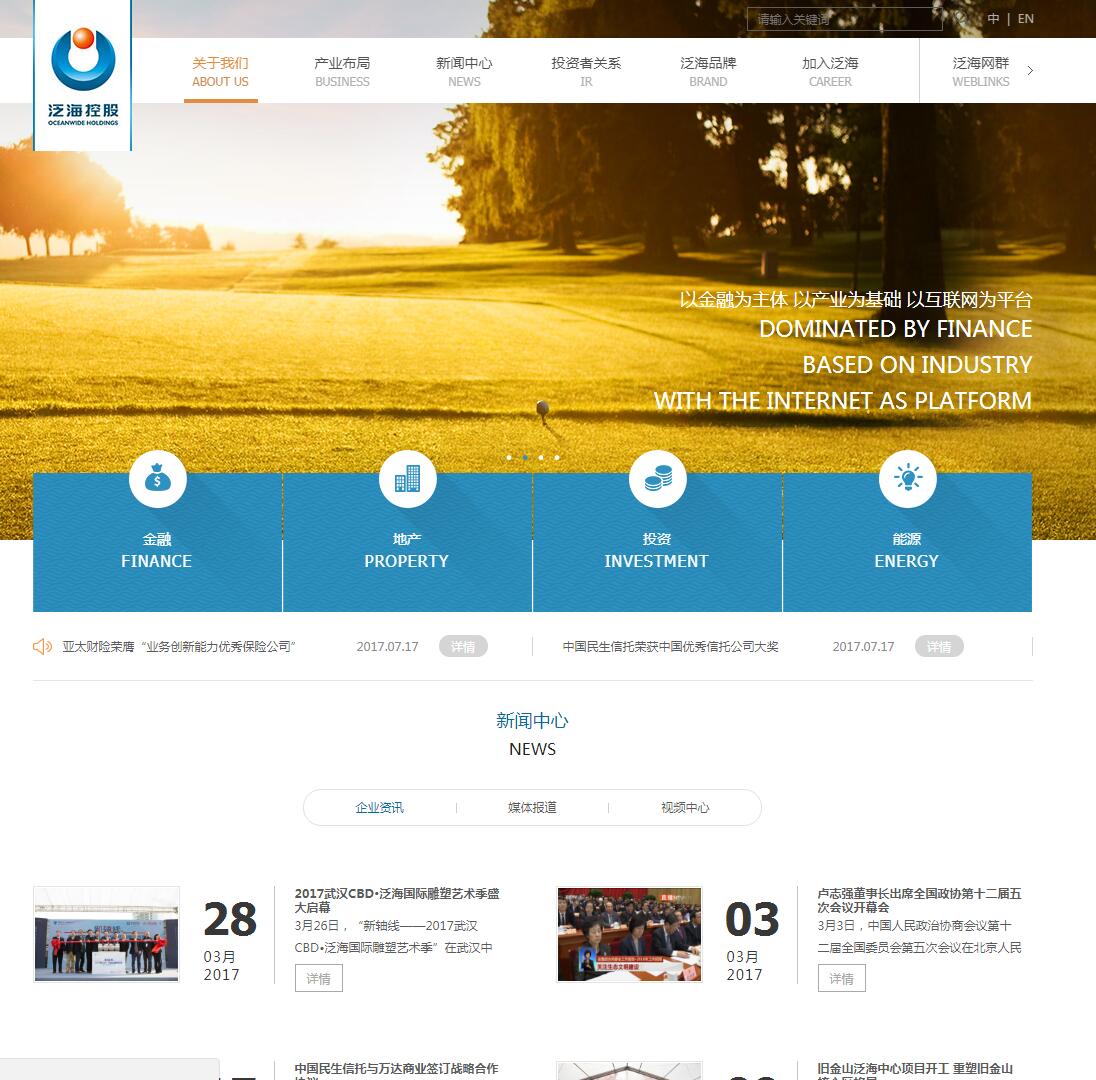Open the IR investor relations menu

pos(586,71)
